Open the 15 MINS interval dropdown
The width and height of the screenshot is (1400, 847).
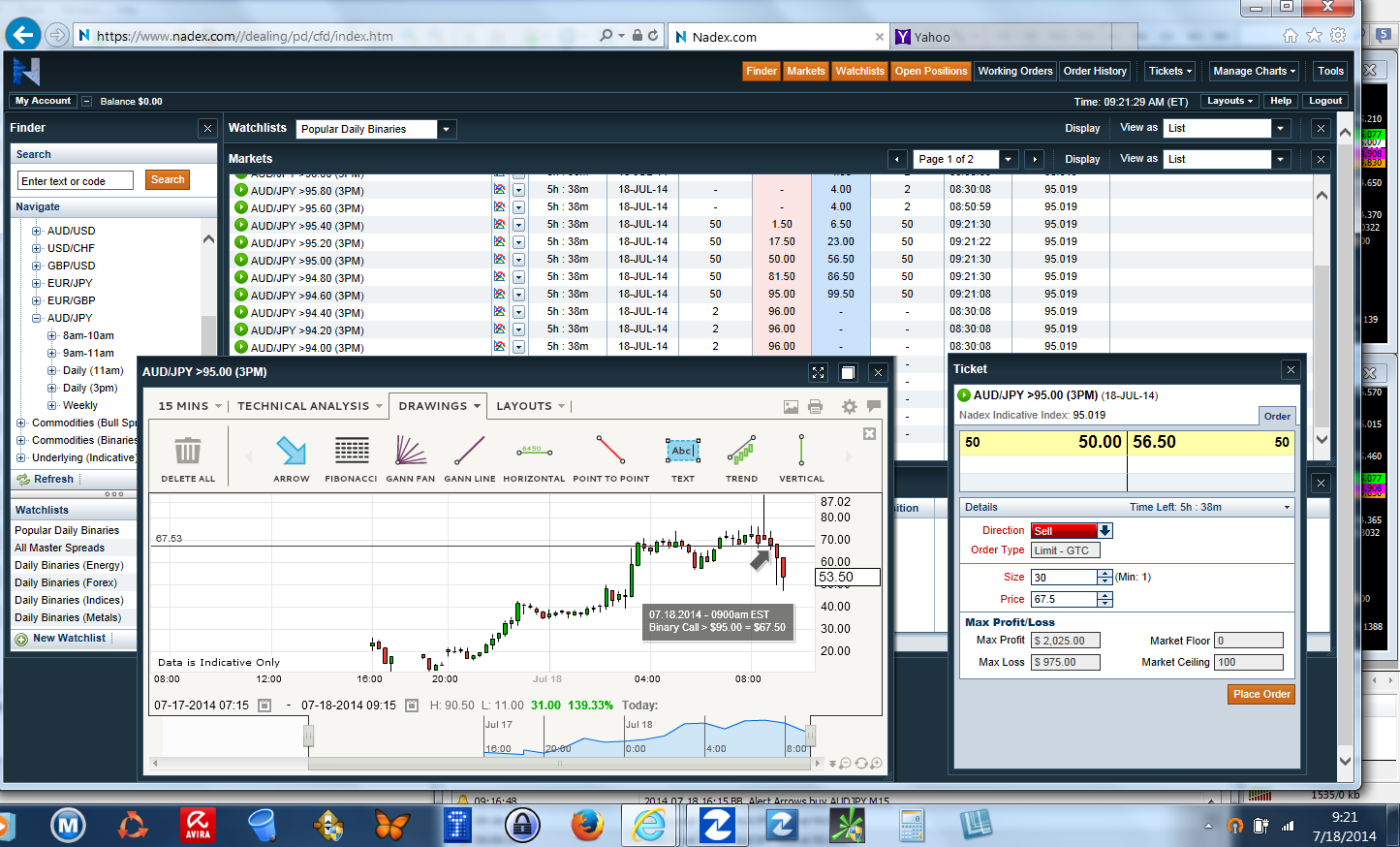[x=190, y=406]
